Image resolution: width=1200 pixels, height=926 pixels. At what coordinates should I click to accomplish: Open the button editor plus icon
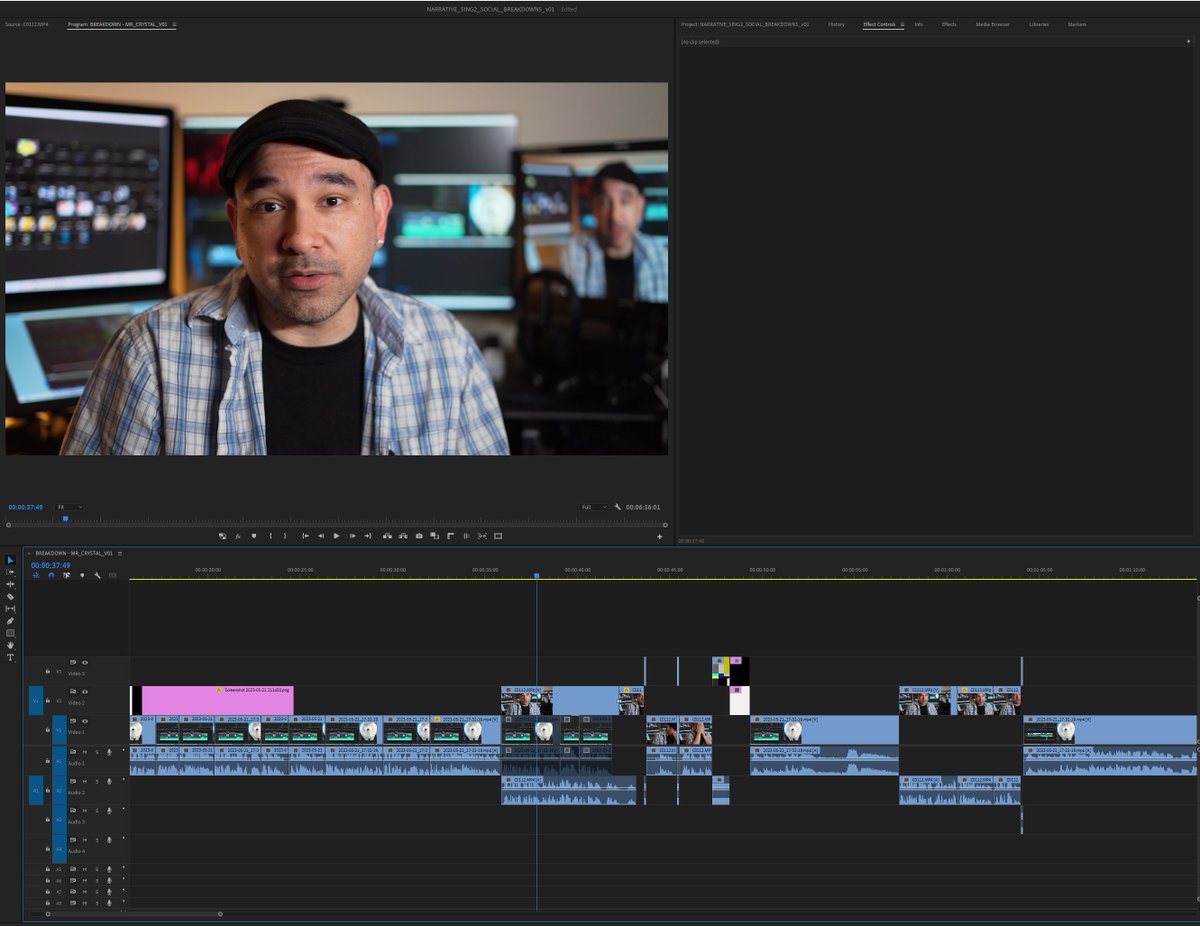[659, 537]
